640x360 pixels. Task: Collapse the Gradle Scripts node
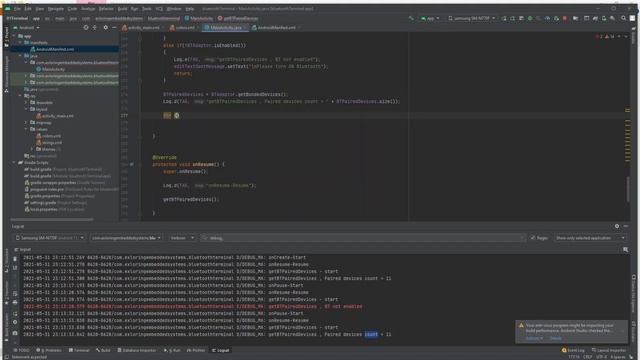(14, 162)
